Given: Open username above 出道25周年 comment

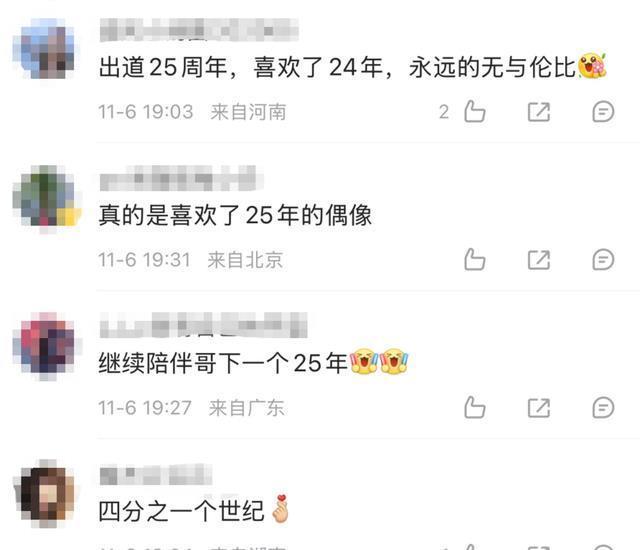Looking at the screenshot, I should pyautogui.click(x=199, y=30).
